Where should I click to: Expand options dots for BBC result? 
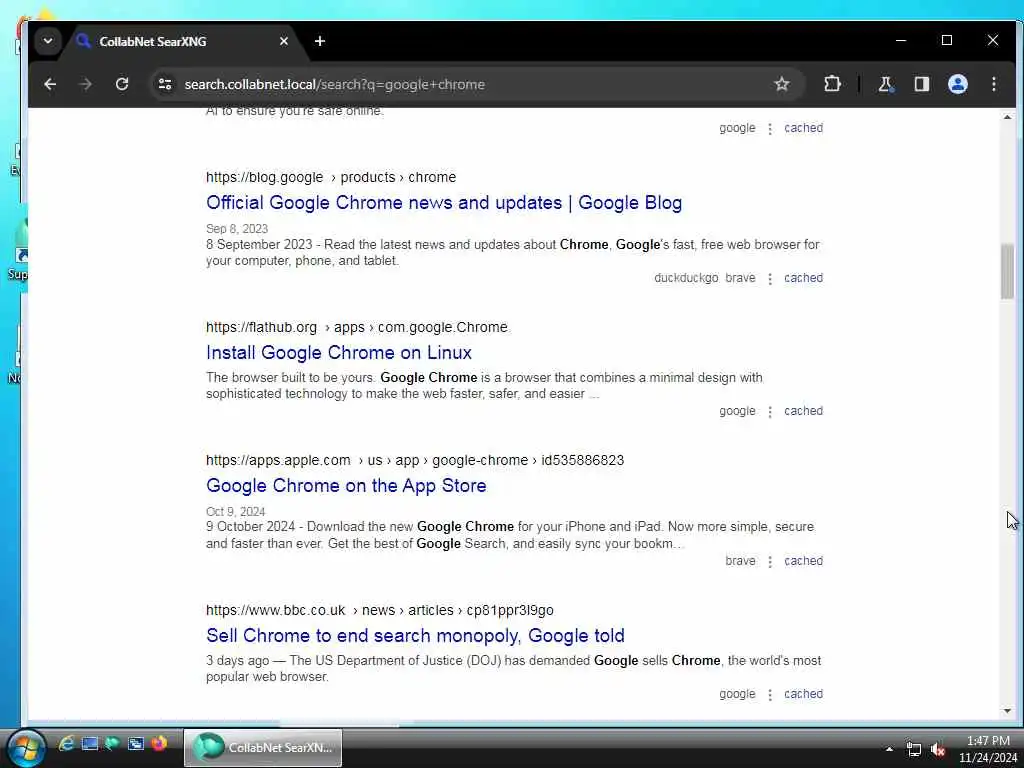click(x=770, y=694)
